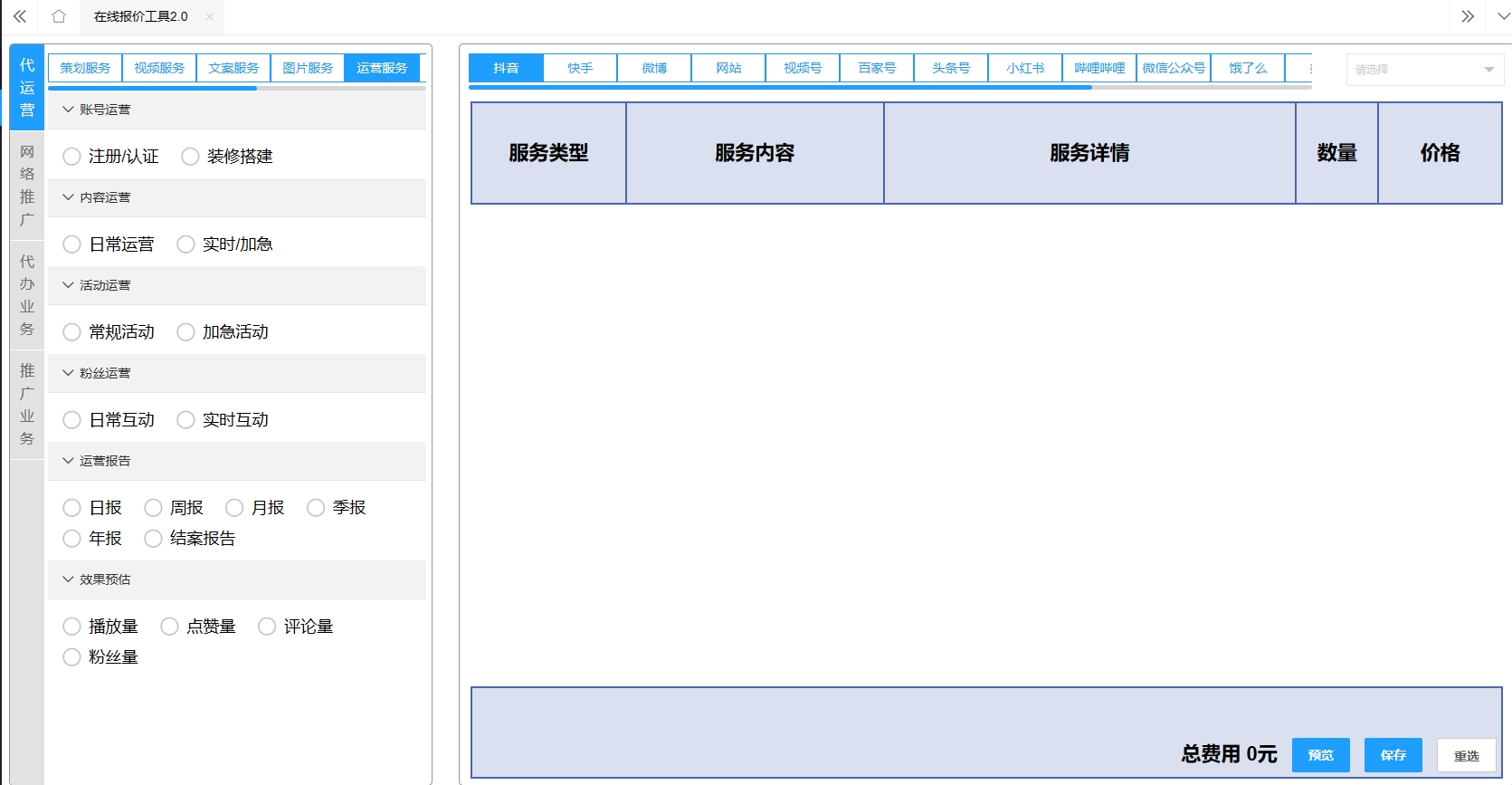Click the platform tabs horizontal scrollbar
This screenshot has width=1512, height=785.
(780, 88)
